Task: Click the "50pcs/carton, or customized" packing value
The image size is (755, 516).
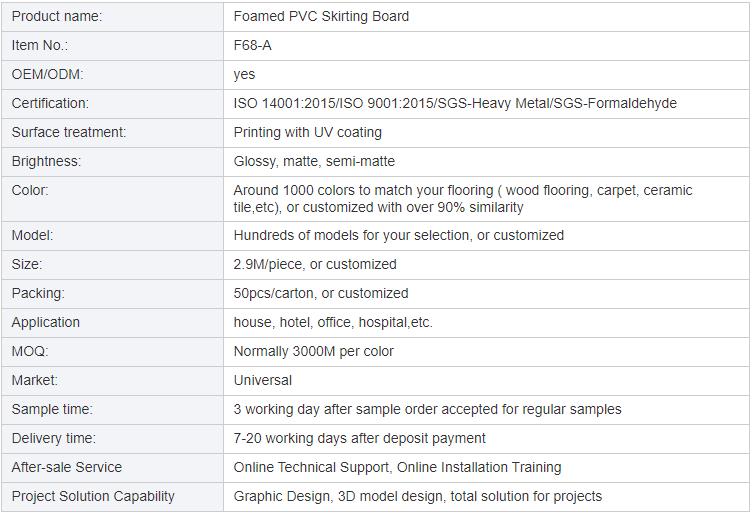Action: (321, 293)
